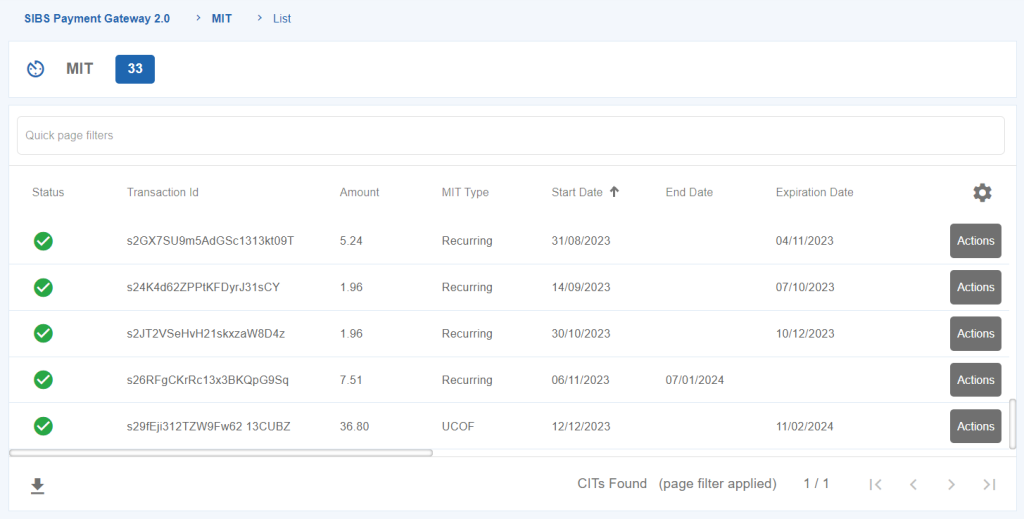Go to previous page arrow
The width and height of the screenshot is (1024, 519).
[913, 484]
